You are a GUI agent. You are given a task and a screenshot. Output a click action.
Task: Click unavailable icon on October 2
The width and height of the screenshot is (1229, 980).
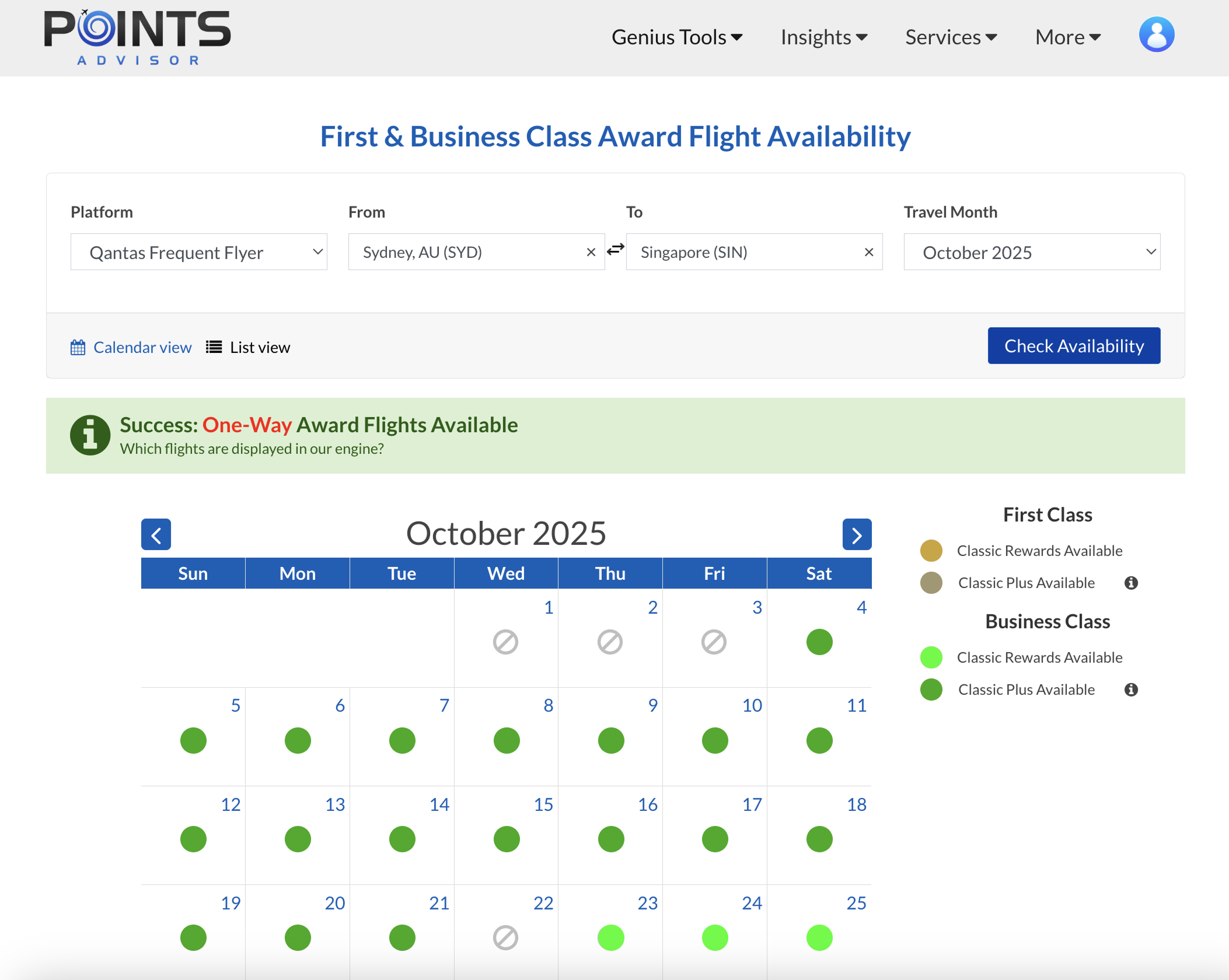[x=610, y=642]
